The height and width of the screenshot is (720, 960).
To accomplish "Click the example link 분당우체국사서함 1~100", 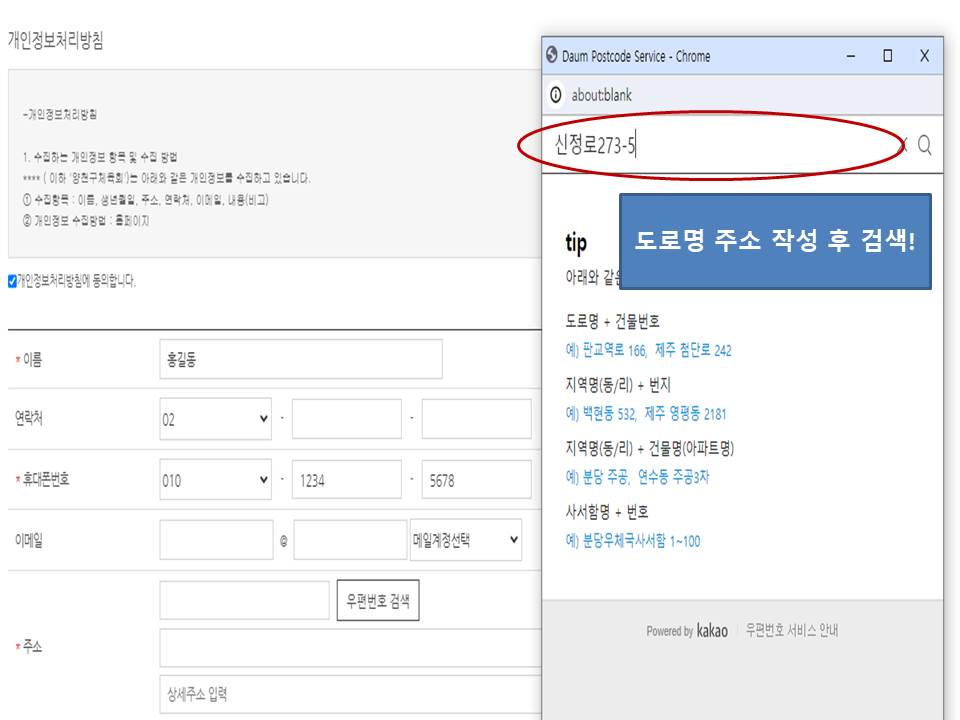I will [641, 541].
